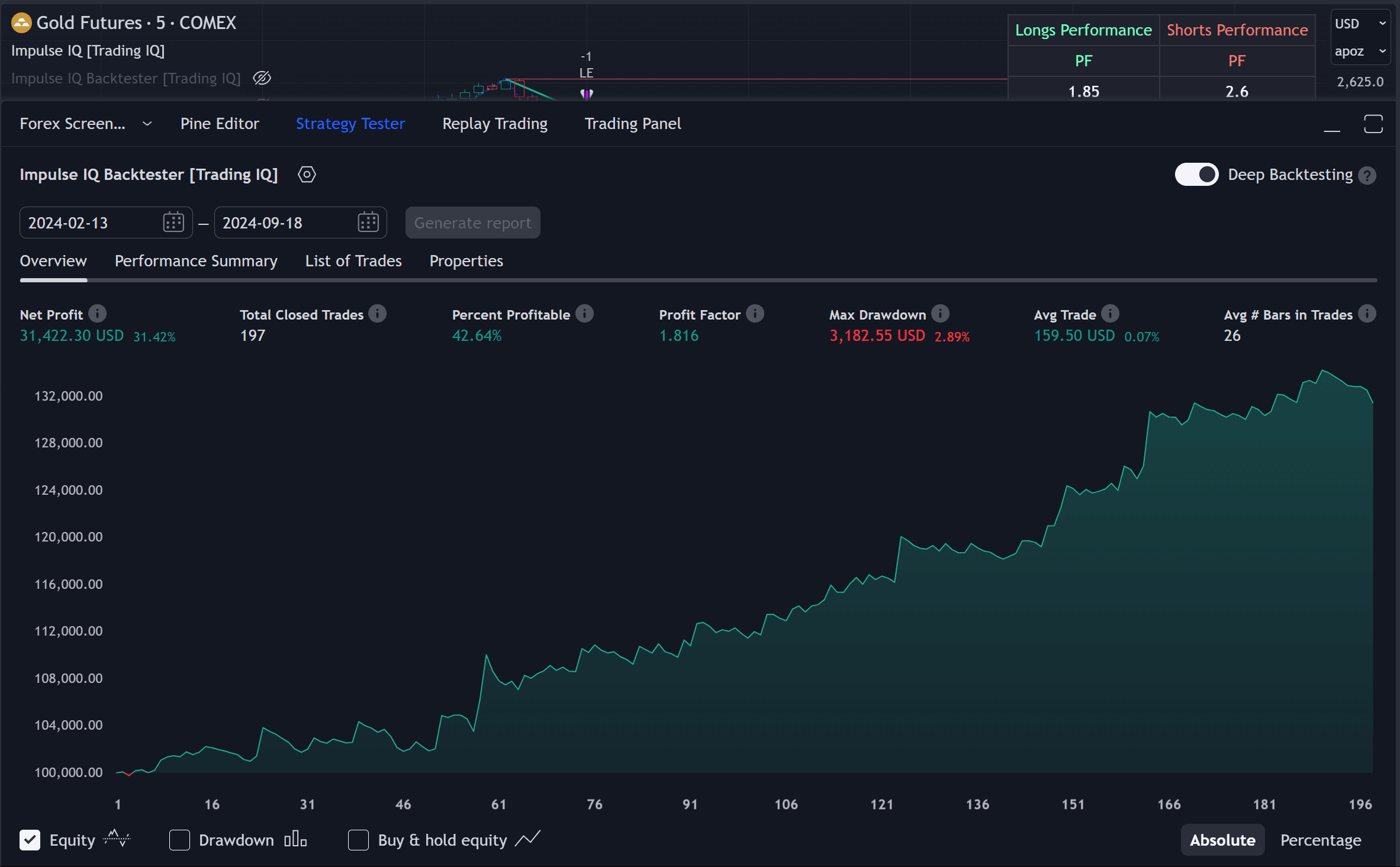Open the Forex Screener tab
Viewport: 1400px width, 867px height.
pyautogui.click(x=73, y=124)
